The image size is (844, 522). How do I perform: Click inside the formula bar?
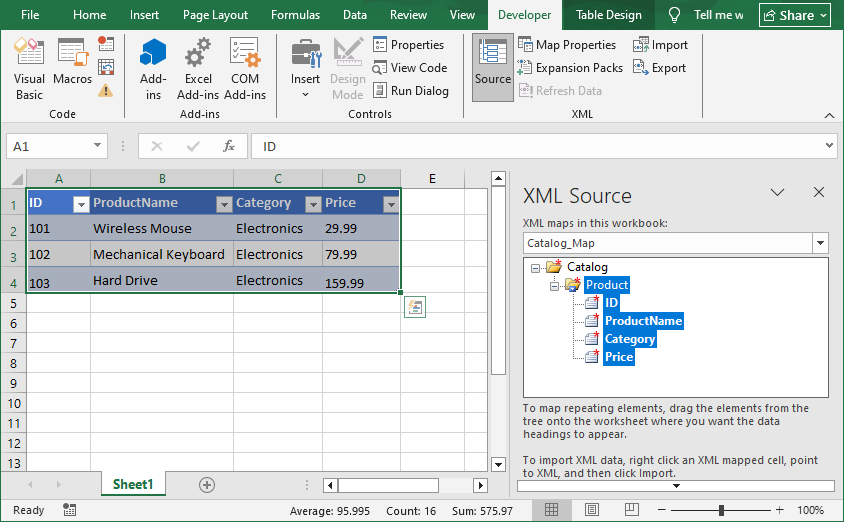click(538, 146)
